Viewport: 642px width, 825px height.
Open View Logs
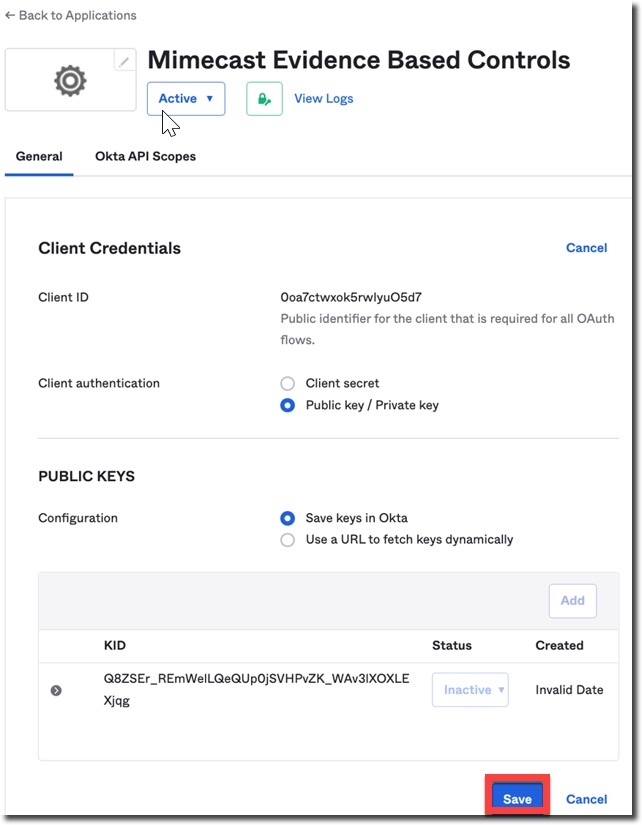tap(324, 98)
